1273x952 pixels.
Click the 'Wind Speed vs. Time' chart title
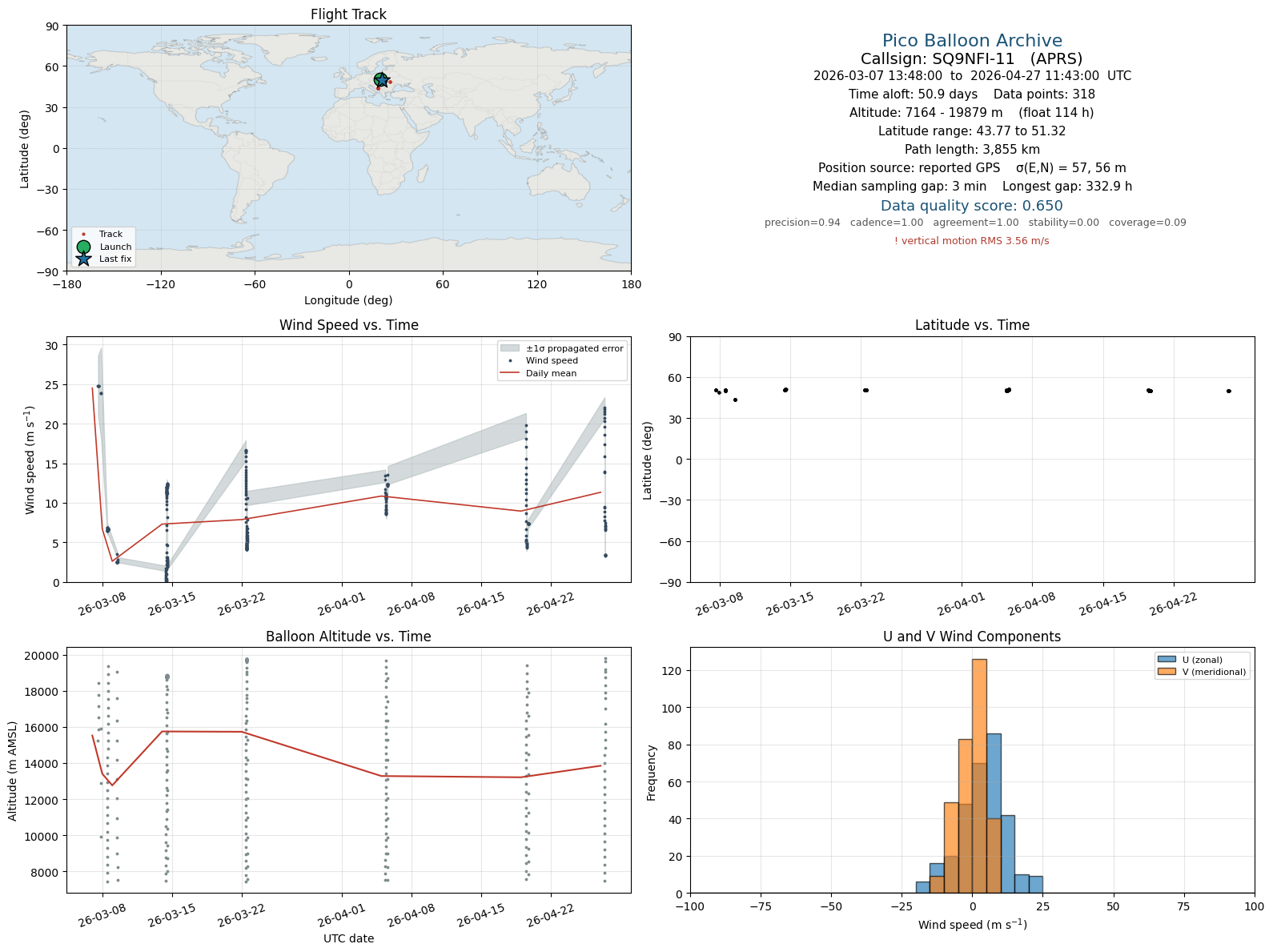(348, 325)
